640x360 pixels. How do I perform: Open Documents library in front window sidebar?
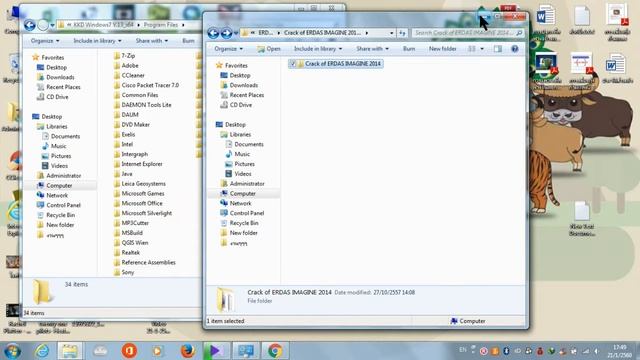pyautogui.click(x=244, y=144)
